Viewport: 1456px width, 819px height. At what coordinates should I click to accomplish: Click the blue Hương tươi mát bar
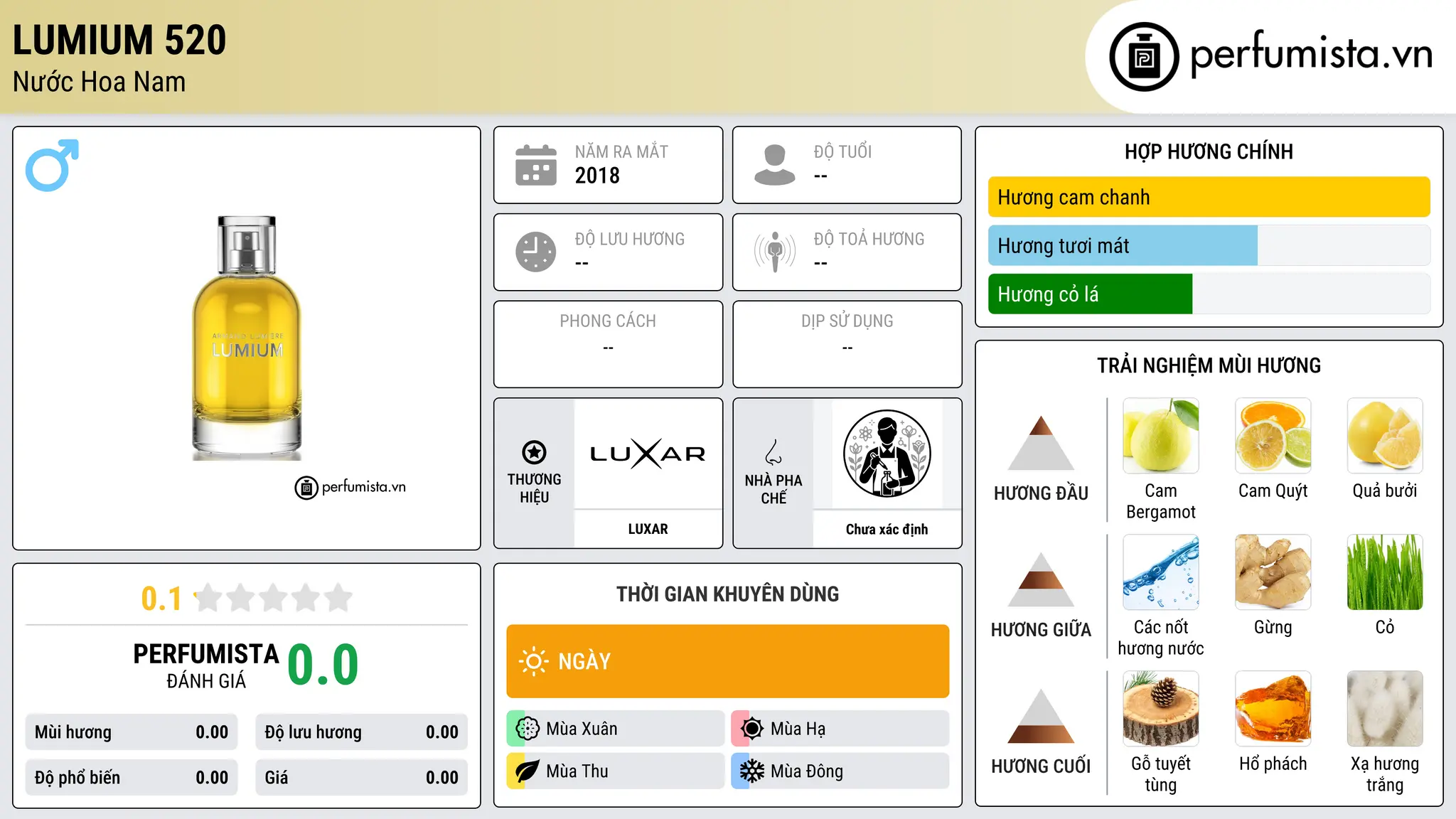point(1123,245)
